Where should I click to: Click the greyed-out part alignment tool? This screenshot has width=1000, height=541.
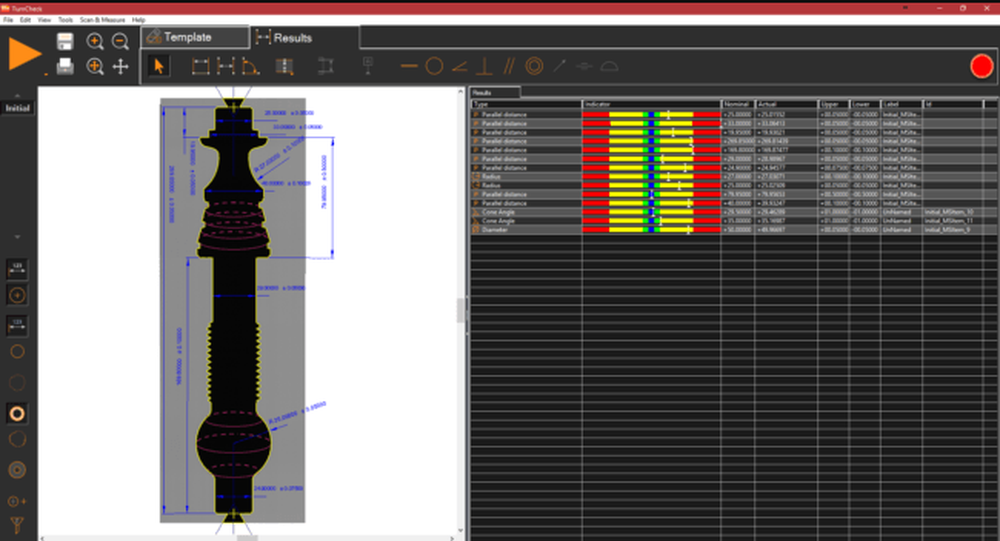(325, 66)
